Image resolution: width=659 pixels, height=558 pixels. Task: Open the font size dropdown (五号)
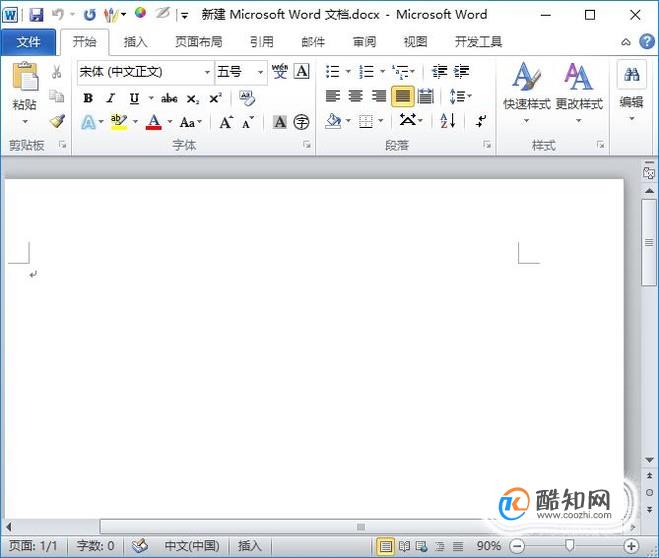[x=261, y=72]
